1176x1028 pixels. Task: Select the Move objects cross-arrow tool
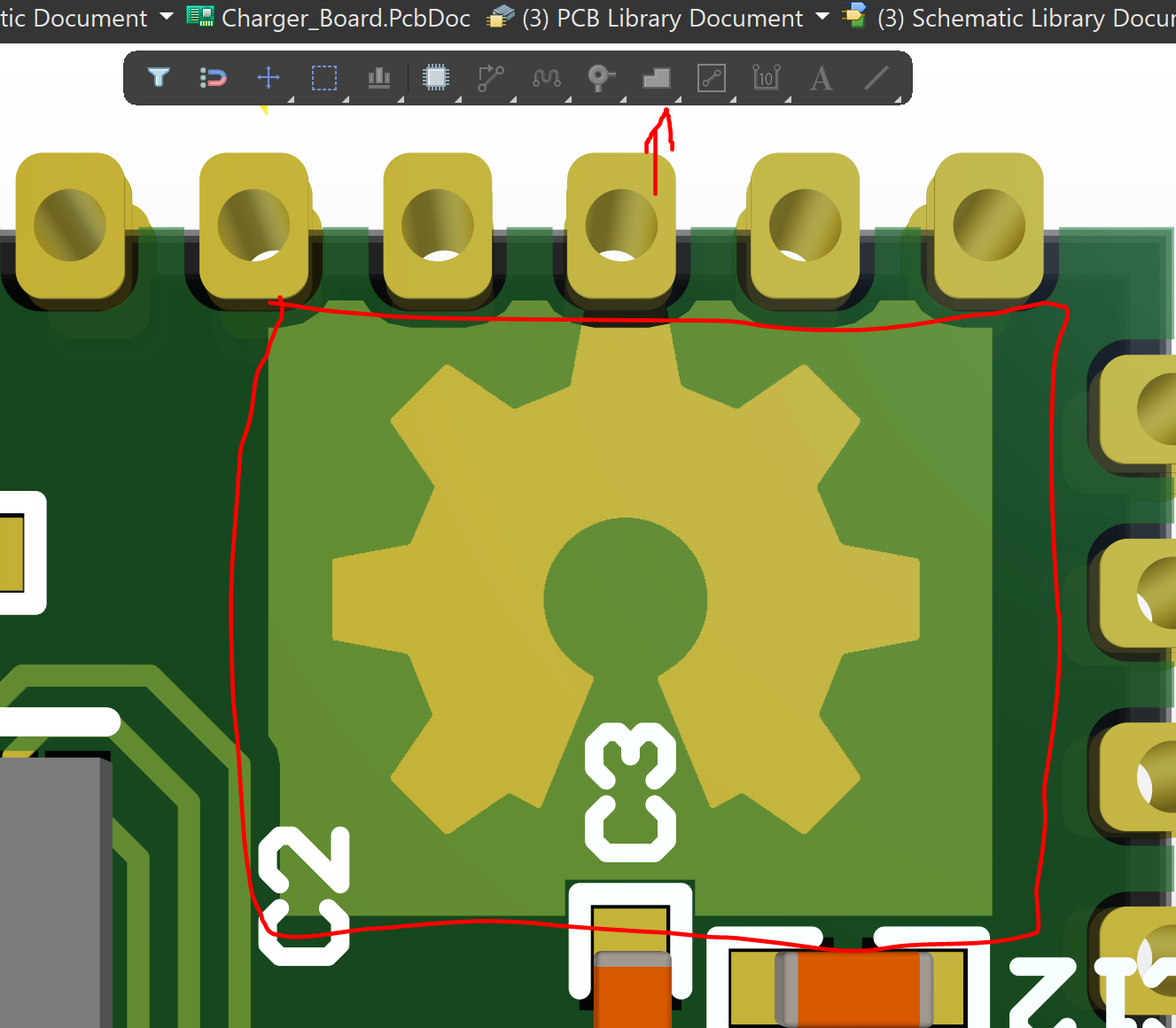coord(269,78)
